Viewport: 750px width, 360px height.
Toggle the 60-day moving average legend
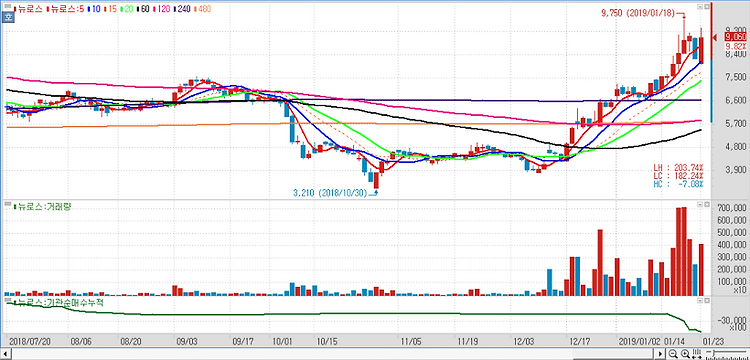click(x=143, y=9)
